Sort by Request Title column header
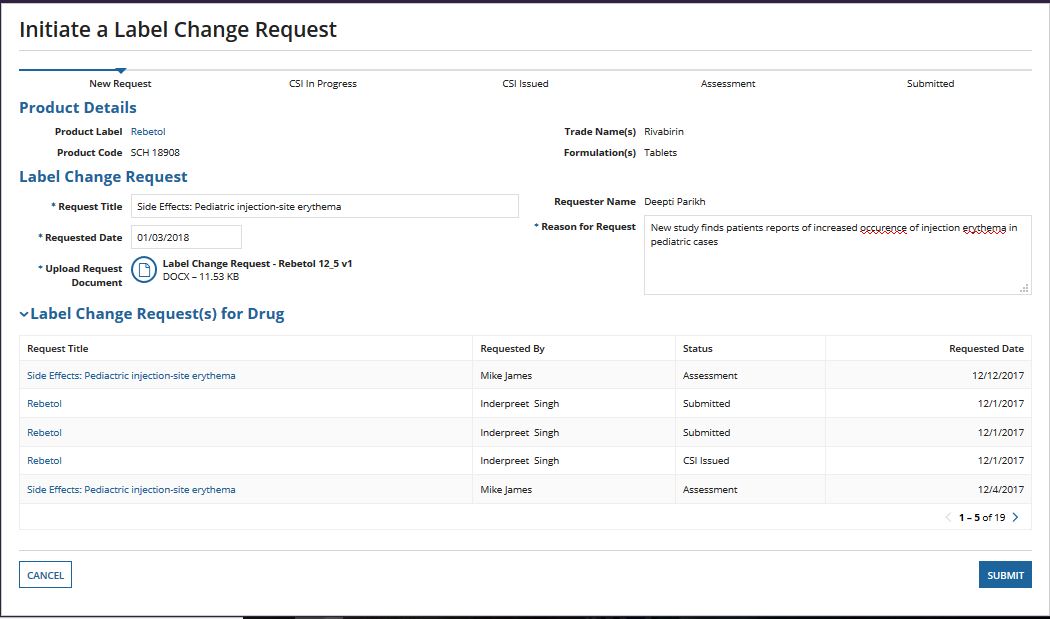Image resolution: width=1050 pixels, height=619 pixels. point(58,348)
